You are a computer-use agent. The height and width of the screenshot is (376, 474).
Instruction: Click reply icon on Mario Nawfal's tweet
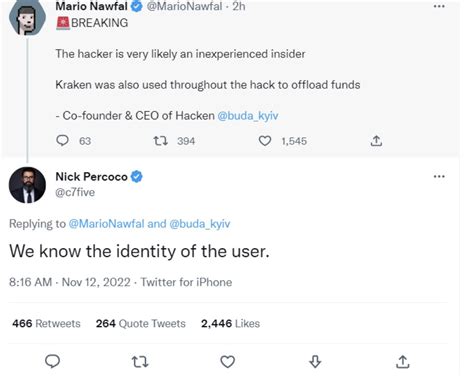click(62, 141)
